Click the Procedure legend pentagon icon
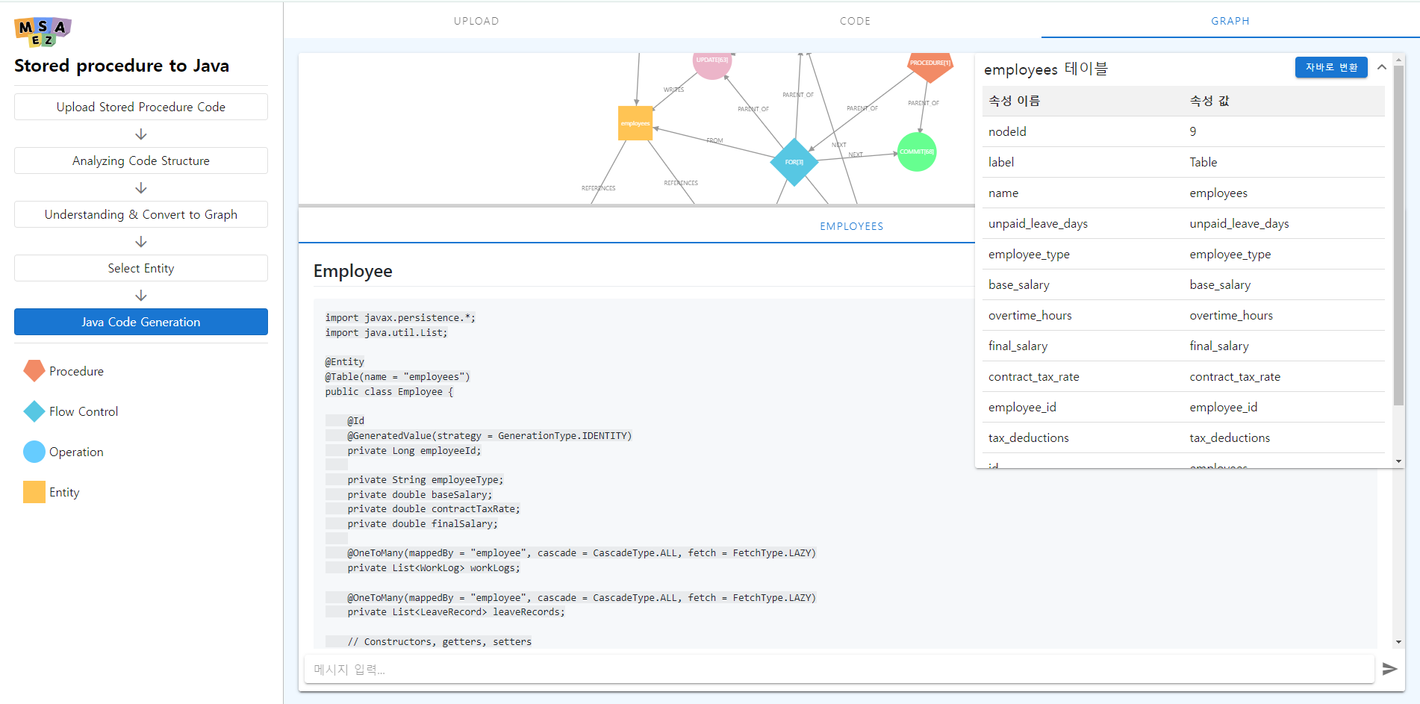 (34, 371)
